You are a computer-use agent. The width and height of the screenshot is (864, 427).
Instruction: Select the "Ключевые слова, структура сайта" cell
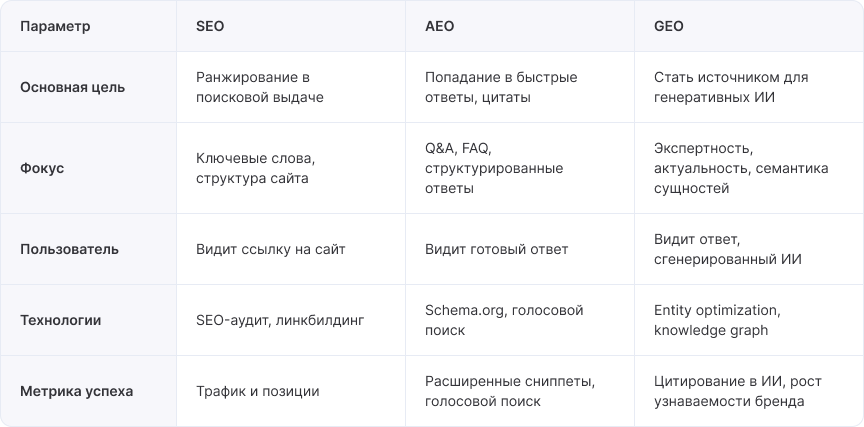256,168
